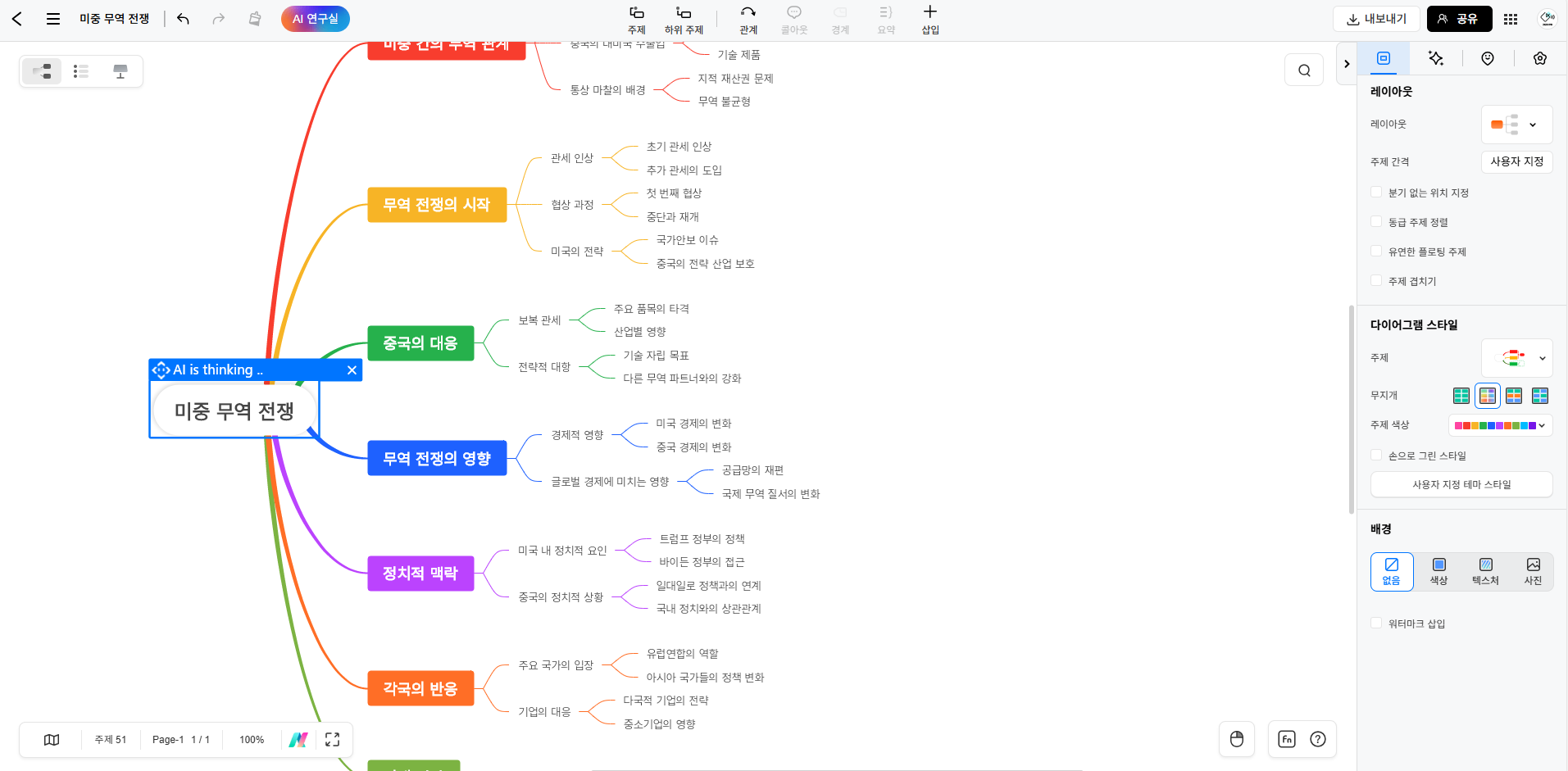The width and height of the screenshot is (1568, 771).
Task: Select the 무역 전쟁의 영향 topic
Action: [437, 459]
